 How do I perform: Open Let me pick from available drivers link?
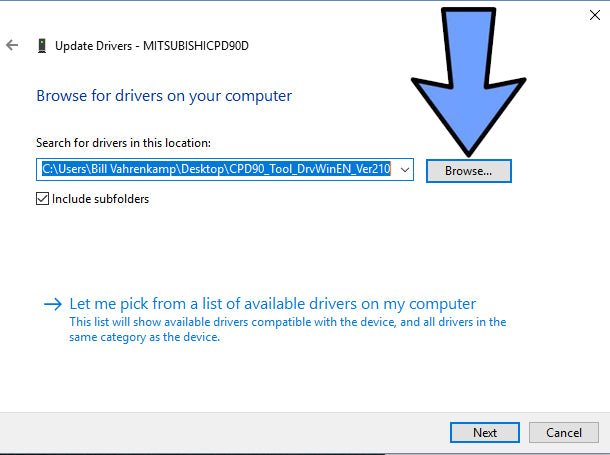(x=272, y=304)
